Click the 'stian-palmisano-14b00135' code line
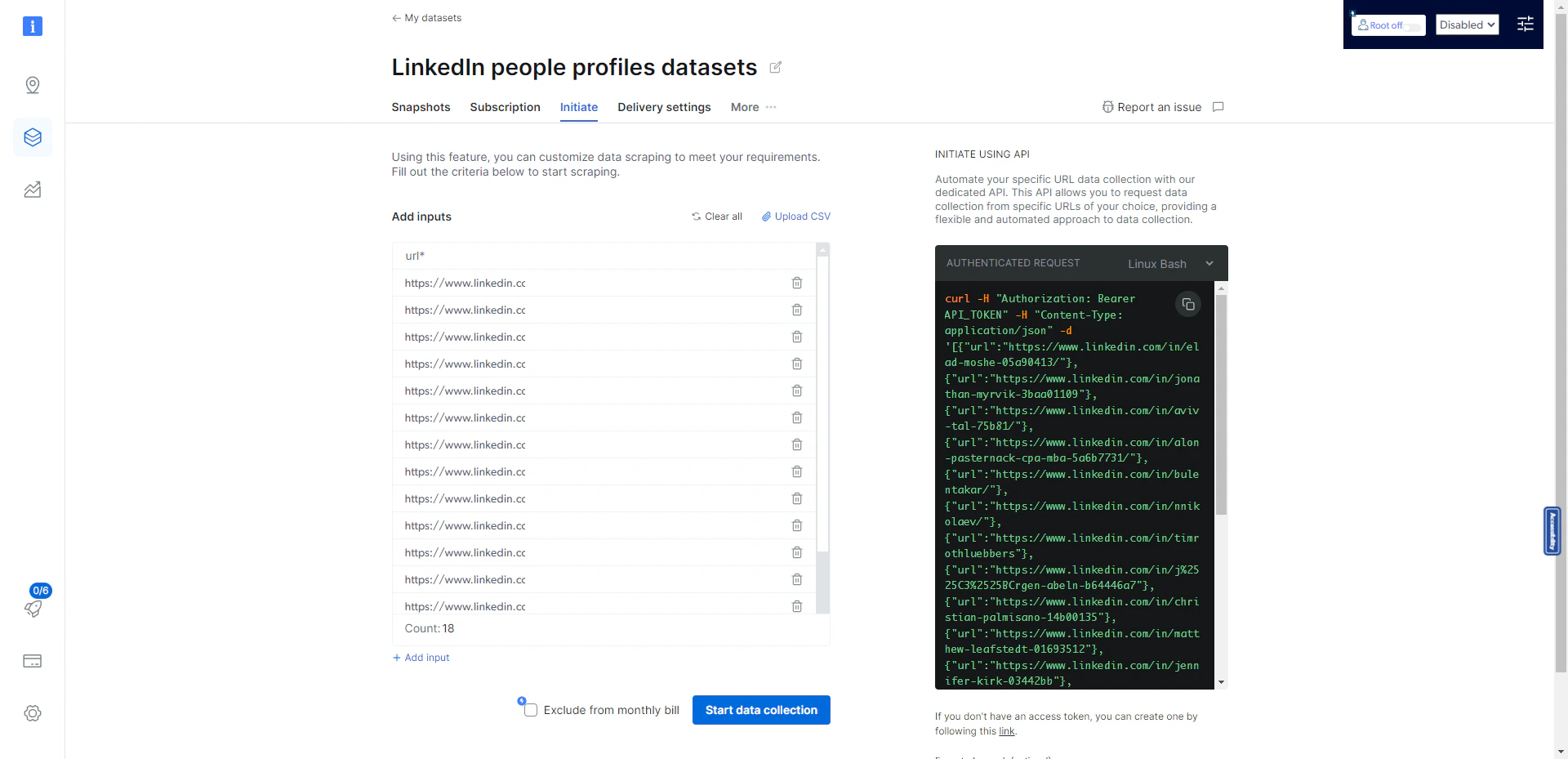Screen dimensions: 1568x759 [1031, 618]
